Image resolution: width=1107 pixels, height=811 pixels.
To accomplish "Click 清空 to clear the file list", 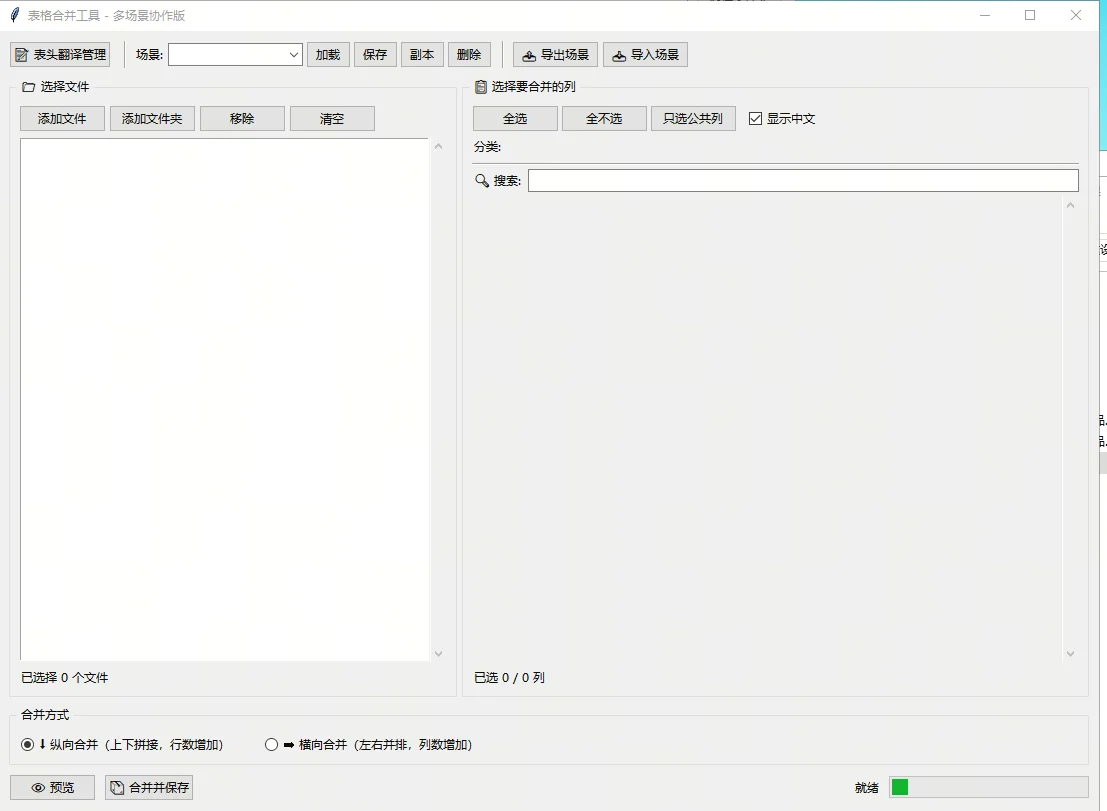I will click(332, 119).
